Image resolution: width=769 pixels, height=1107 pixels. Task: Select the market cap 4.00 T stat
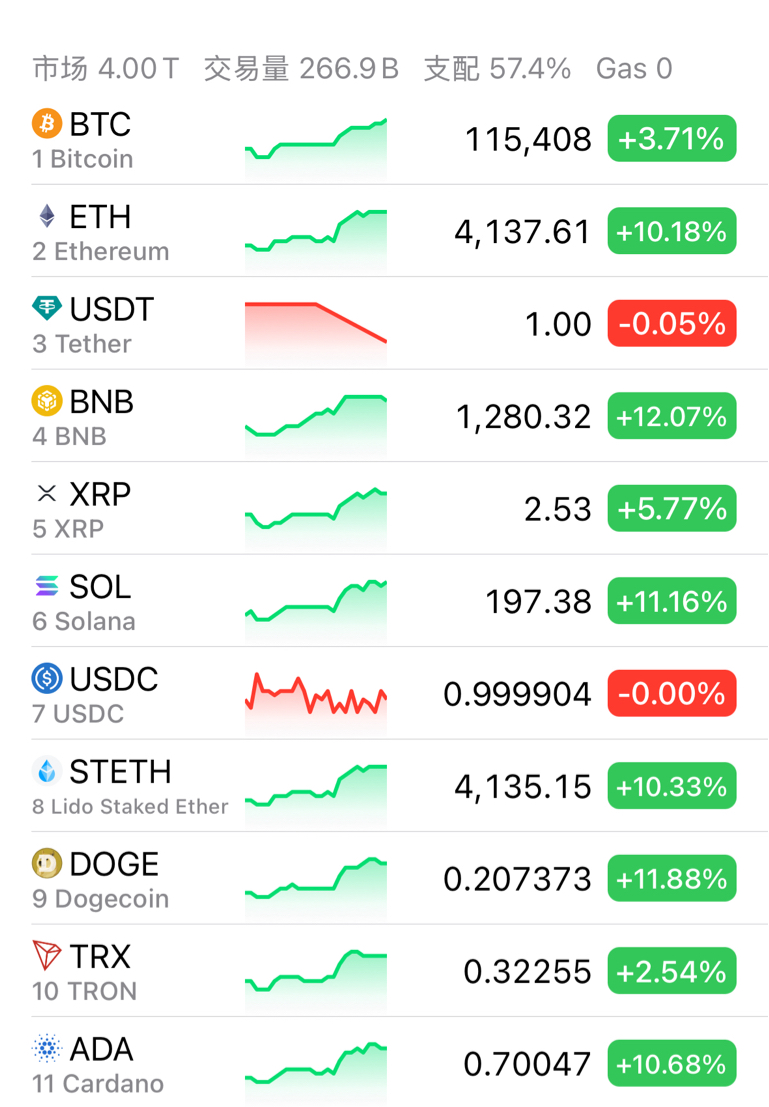point(106,69)
